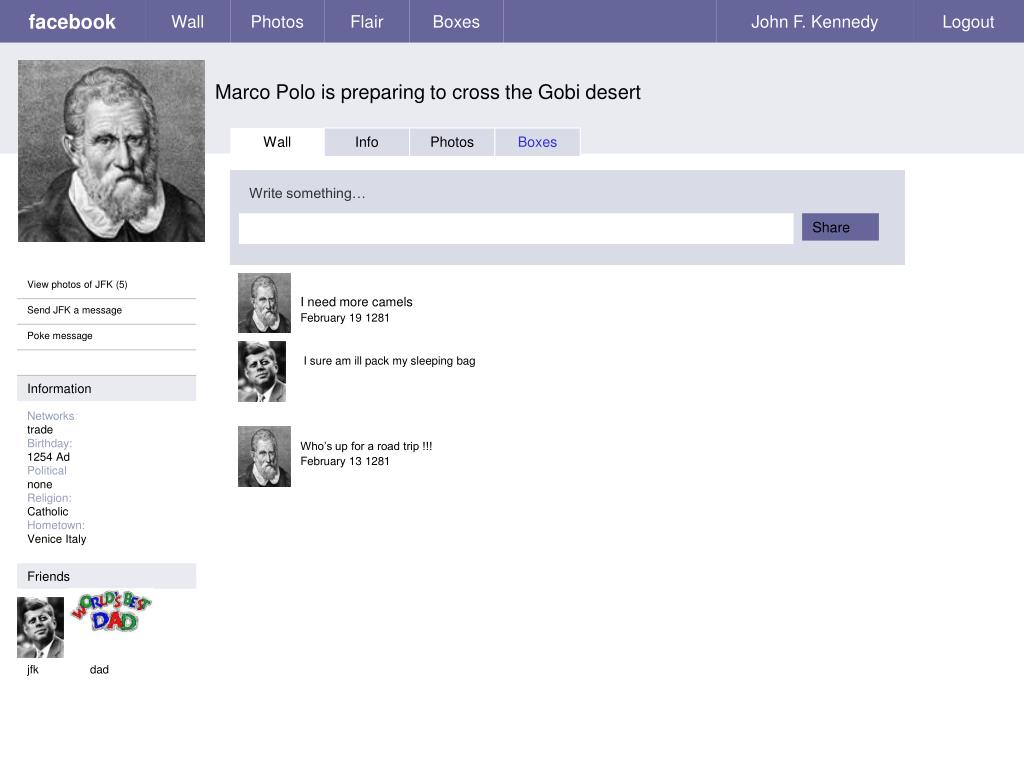Click the Poke message link
Image resolution: width=1024 pixels, height=768 pixels.
point(60,336)
